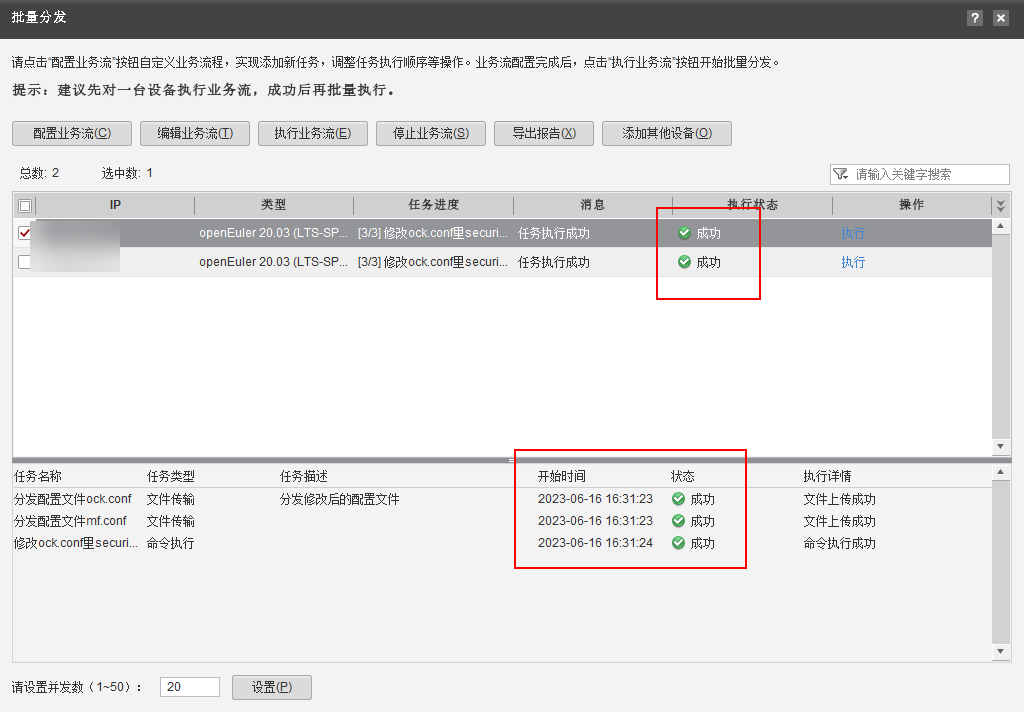Click the 分发修改后的配置文件 description

coord(340,499)
